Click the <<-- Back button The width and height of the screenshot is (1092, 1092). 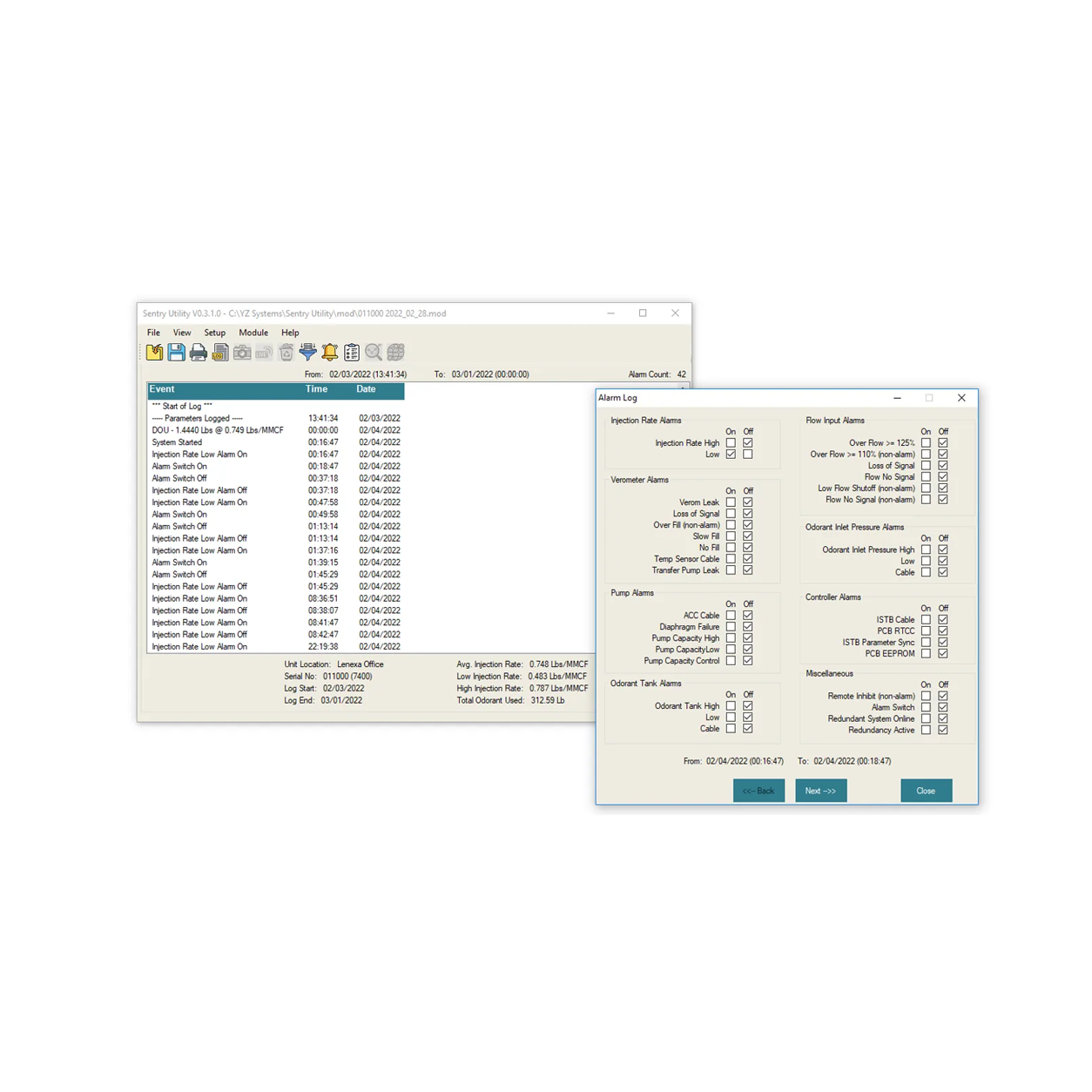pos(758,791)
